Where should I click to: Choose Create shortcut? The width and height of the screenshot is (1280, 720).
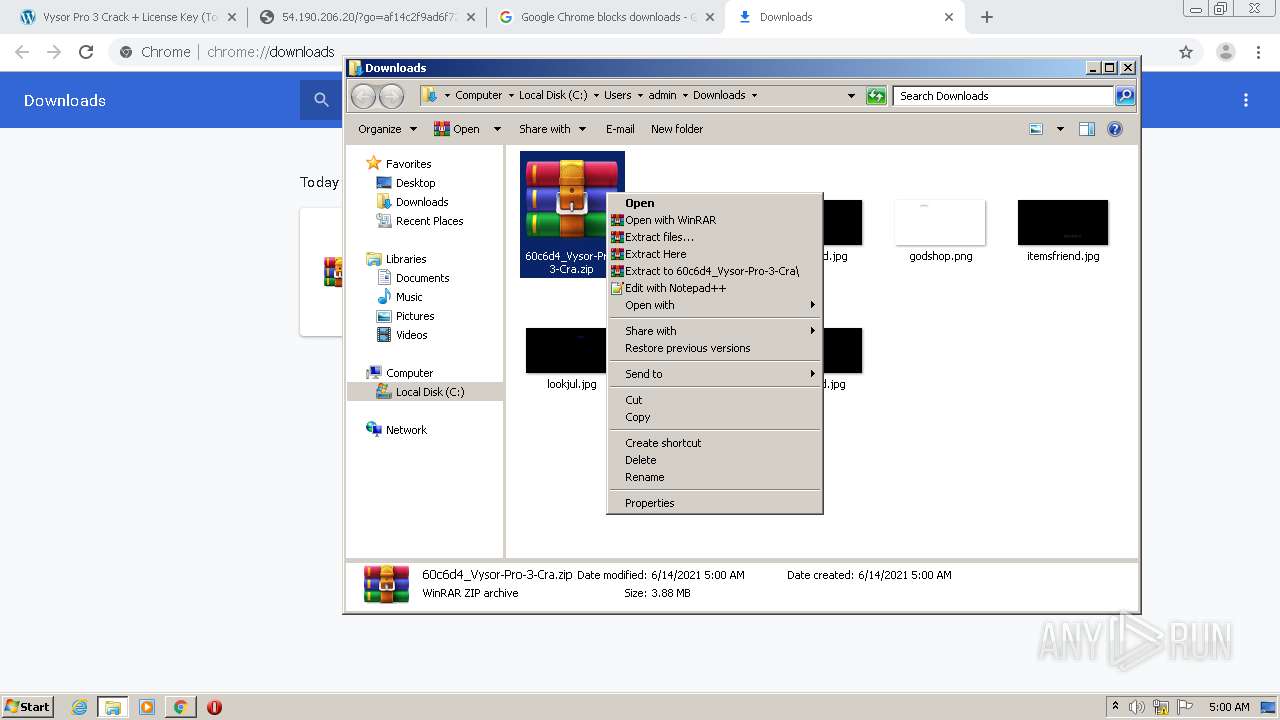(714, 443)
